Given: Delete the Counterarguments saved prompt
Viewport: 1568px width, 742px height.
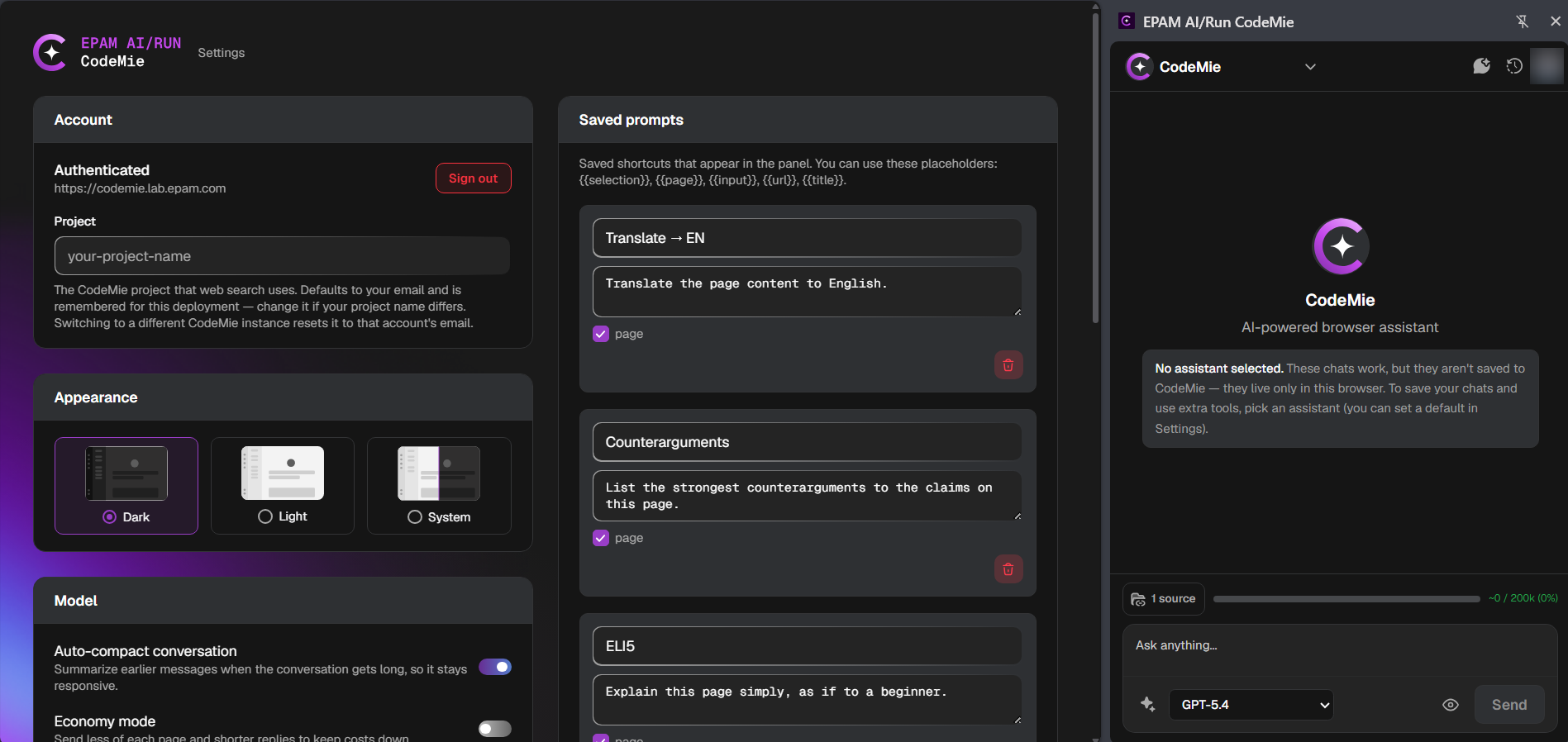Looking at the screenshot, I should [x=1008, y=569].
